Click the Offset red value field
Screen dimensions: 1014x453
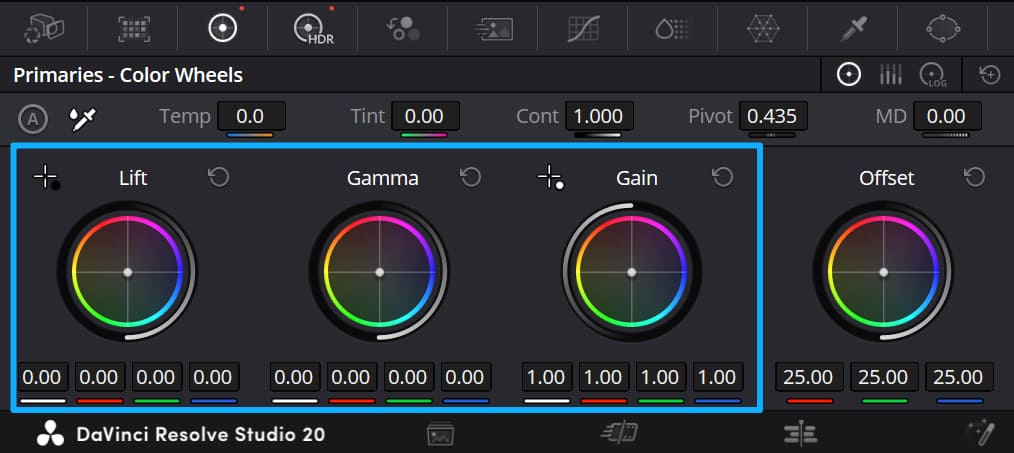click(x=809, y=377)
